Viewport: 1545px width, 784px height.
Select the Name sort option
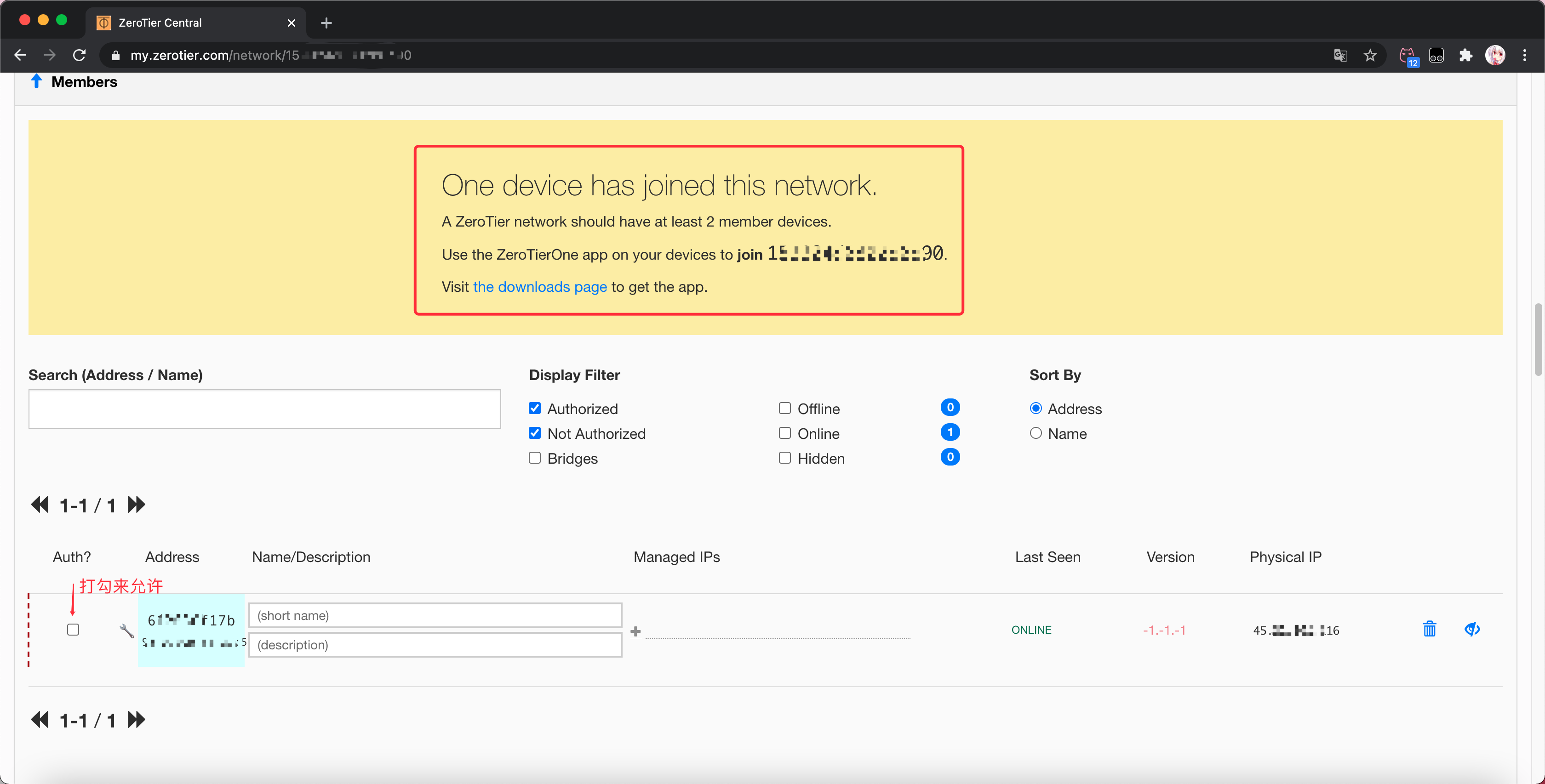coord(1035,433)
